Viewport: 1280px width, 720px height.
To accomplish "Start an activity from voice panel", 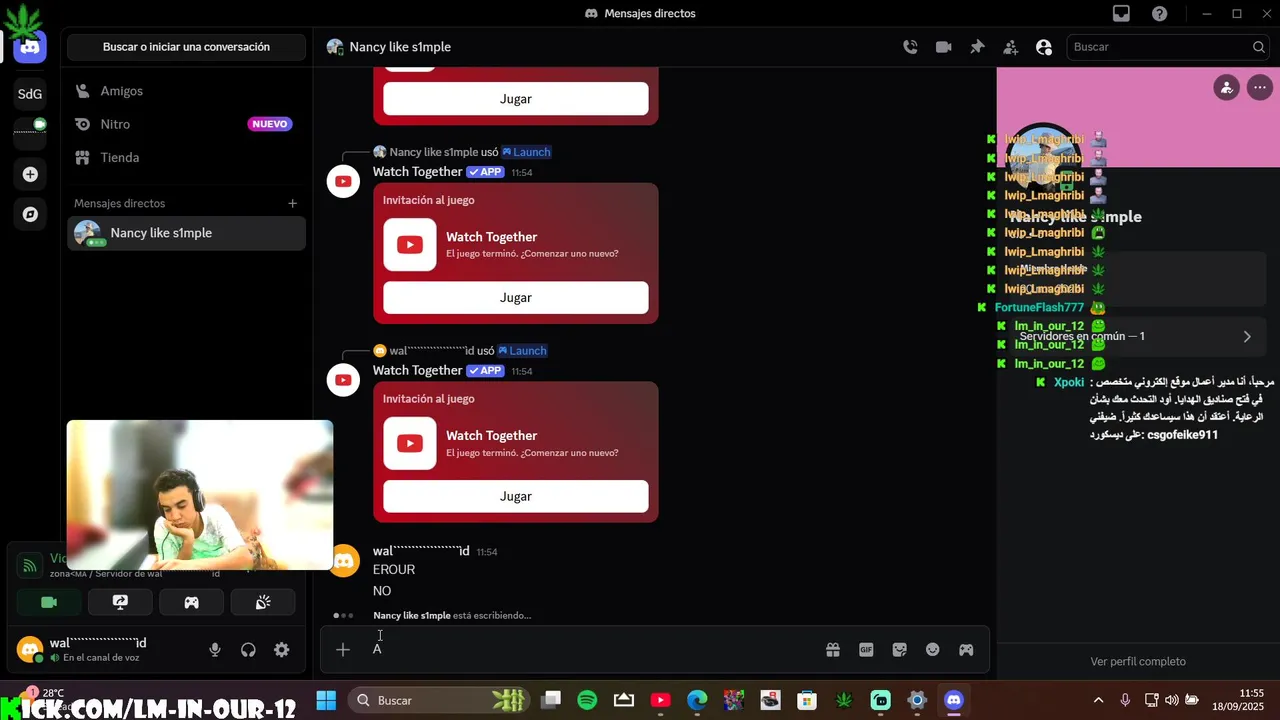I will point(191,602).
